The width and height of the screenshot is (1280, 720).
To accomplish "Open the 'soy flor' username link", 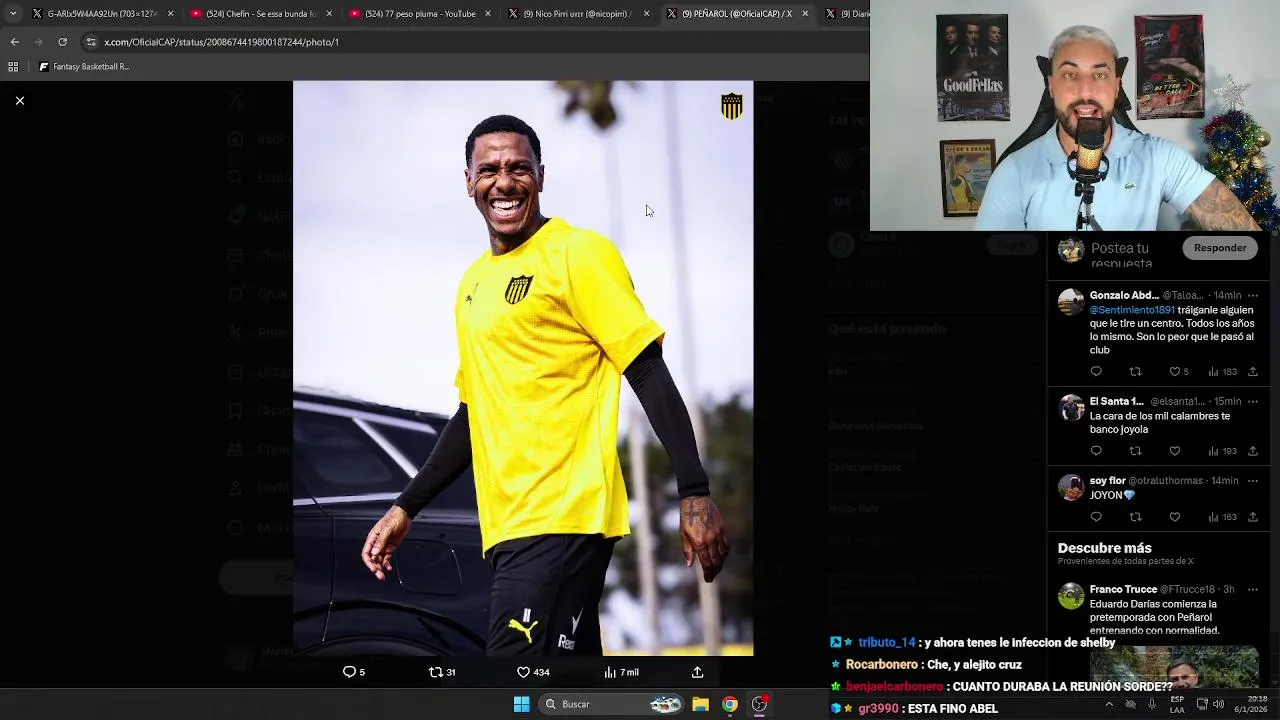I will pos(1107,481).
